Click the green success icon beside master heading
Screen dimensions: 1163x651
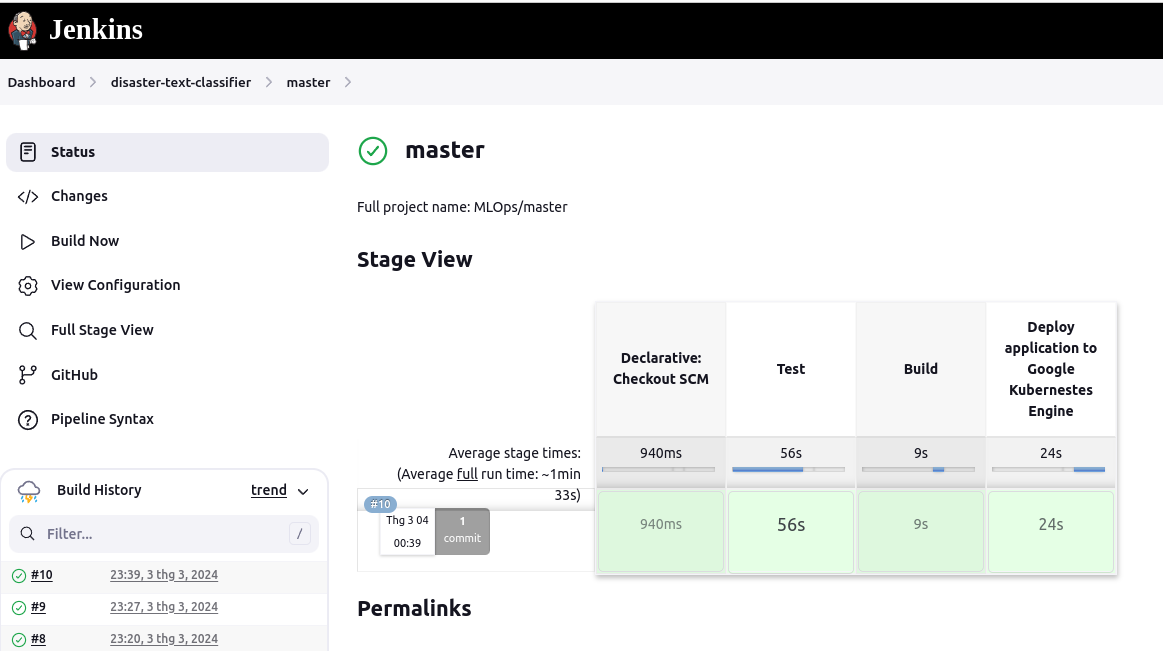click(x=373, y=151)
